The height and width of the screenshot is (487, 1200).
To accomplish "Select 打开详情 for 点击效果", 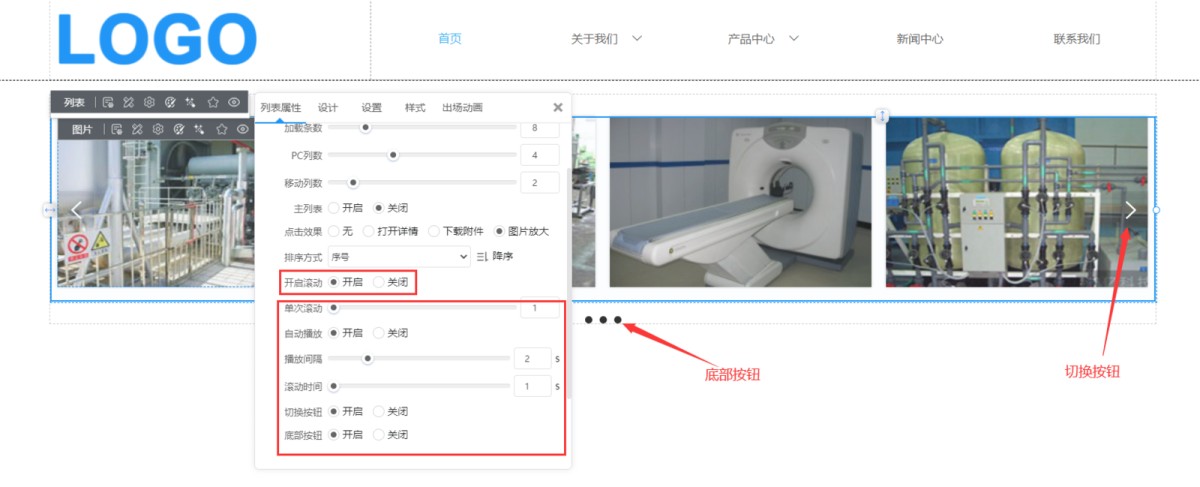I will pyautogui.click(x=369, y=232).
